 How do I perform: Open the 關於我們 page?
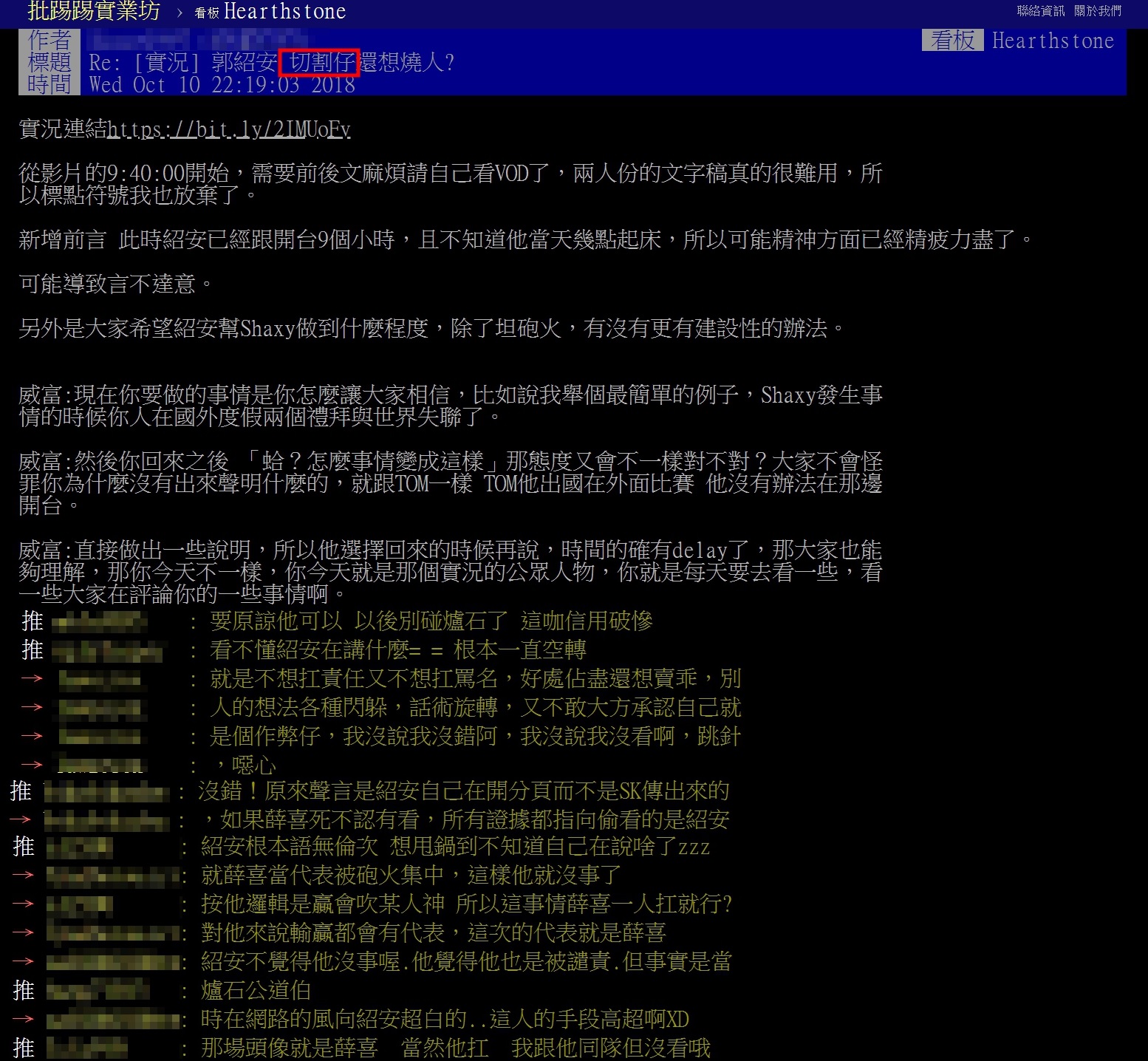tap(1097, 11)
